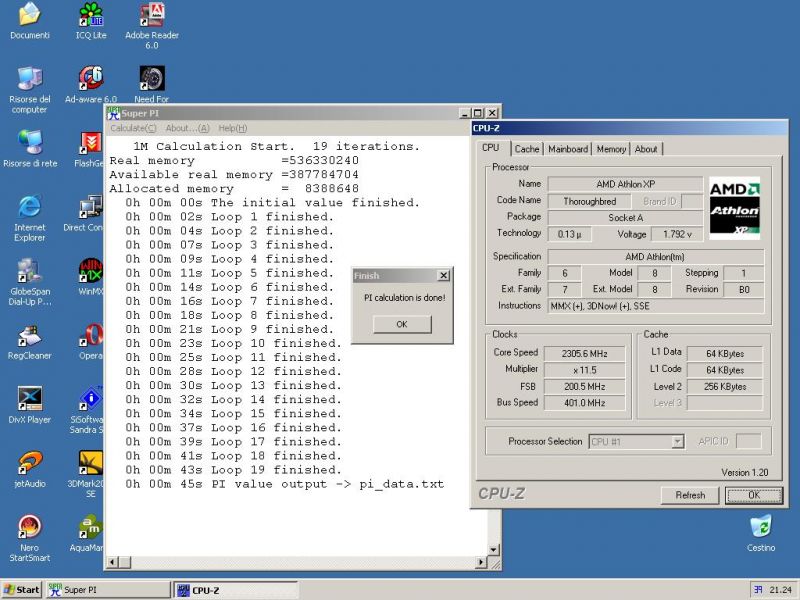Confirm OK in the Finish dialog

(402, 324)
